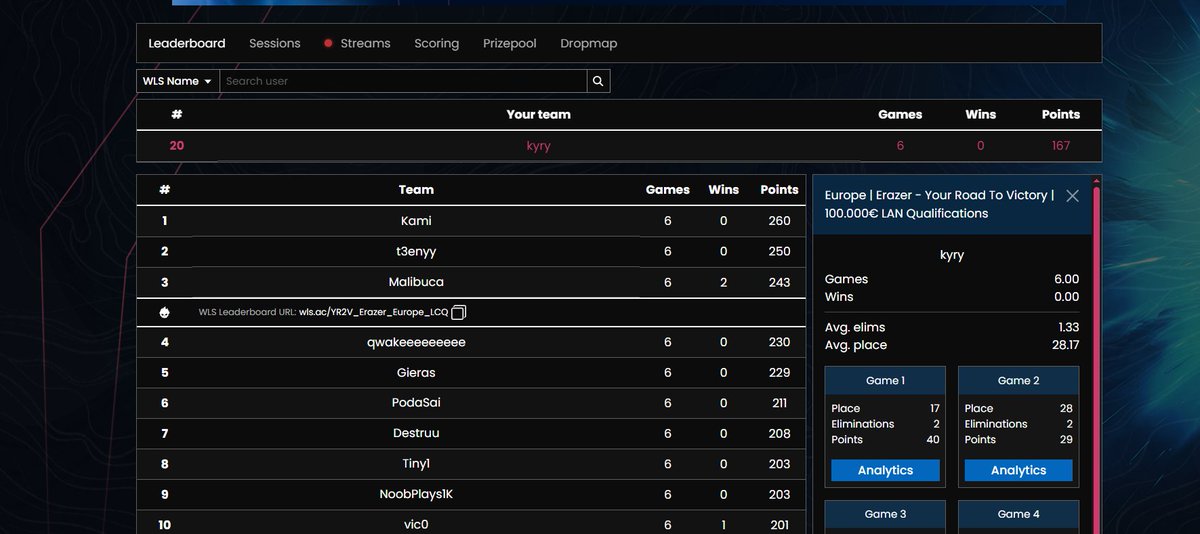Screen dimensions: 1200x534
Task: Open the Streams tab
Action: 365,44
